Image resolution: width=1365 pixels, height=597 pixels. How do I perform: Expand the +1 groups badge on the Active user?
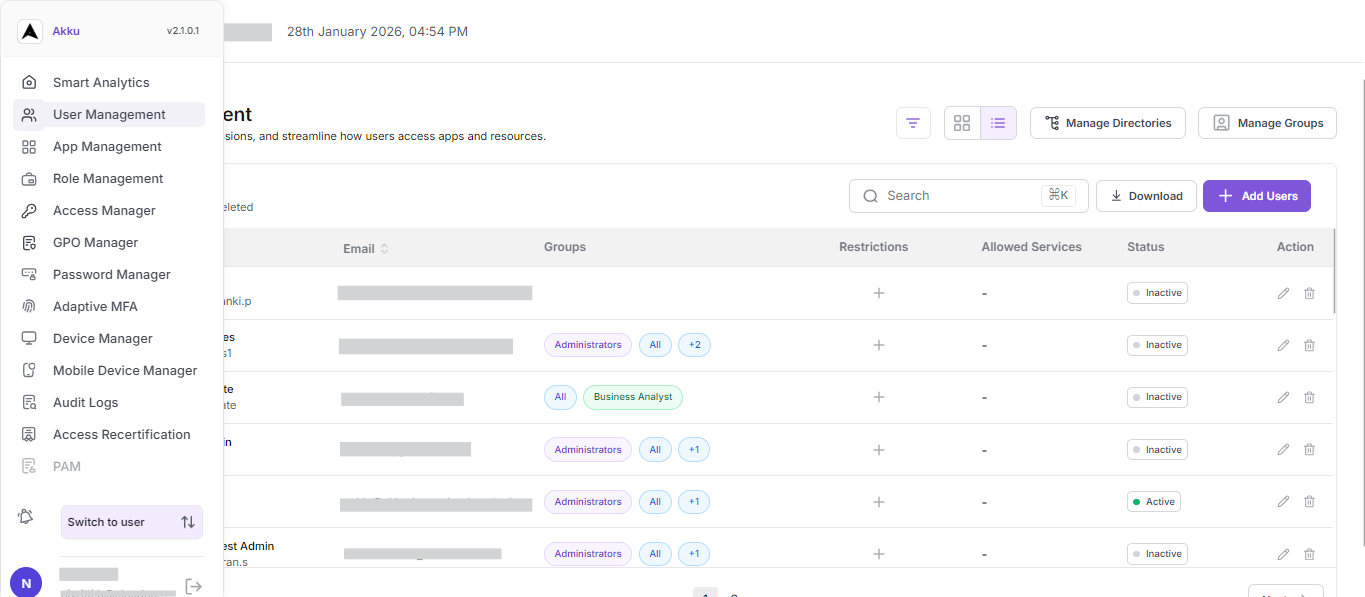[693, 501]
